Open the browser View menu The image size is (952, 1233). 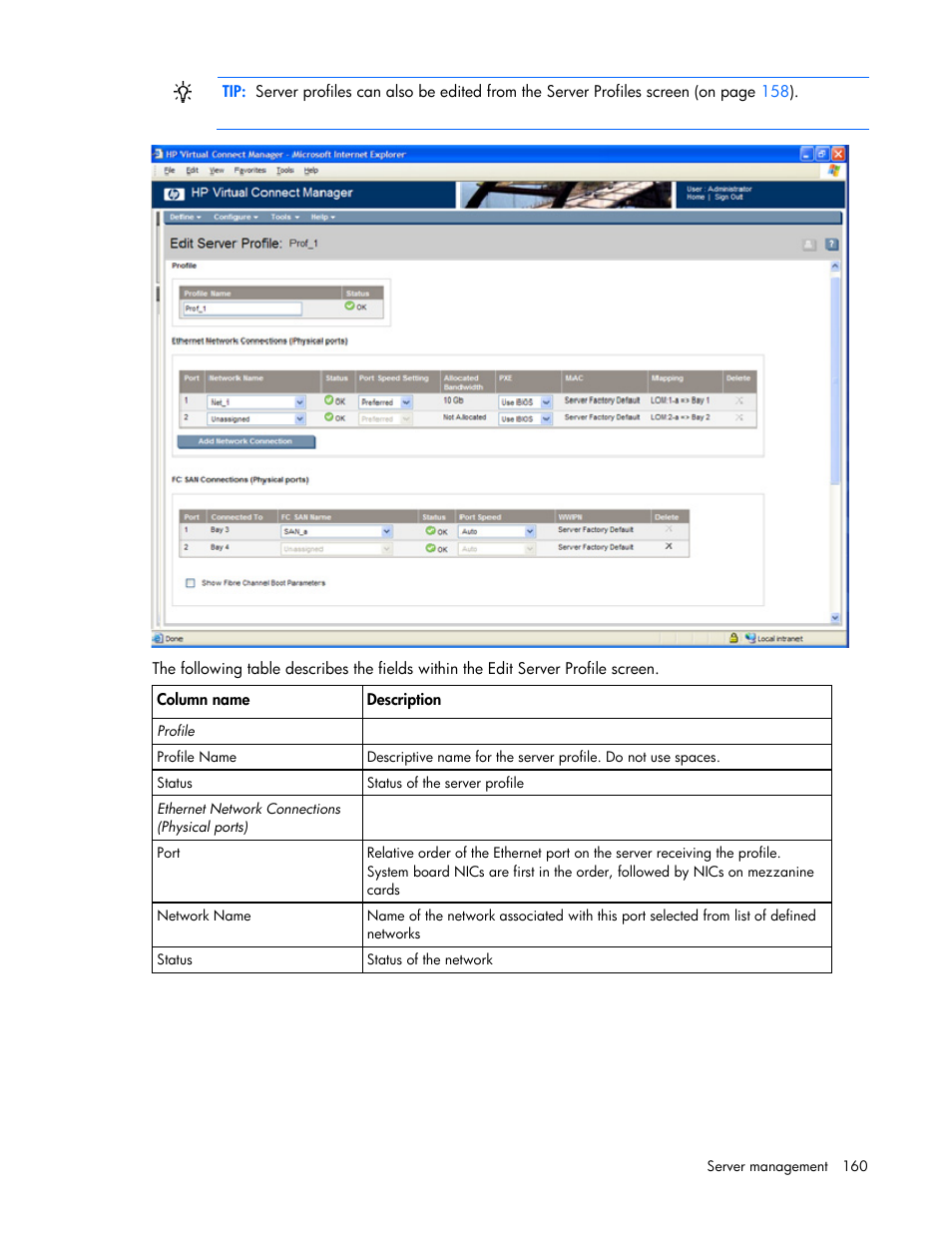pyautogui.click(x=217, y=171)
